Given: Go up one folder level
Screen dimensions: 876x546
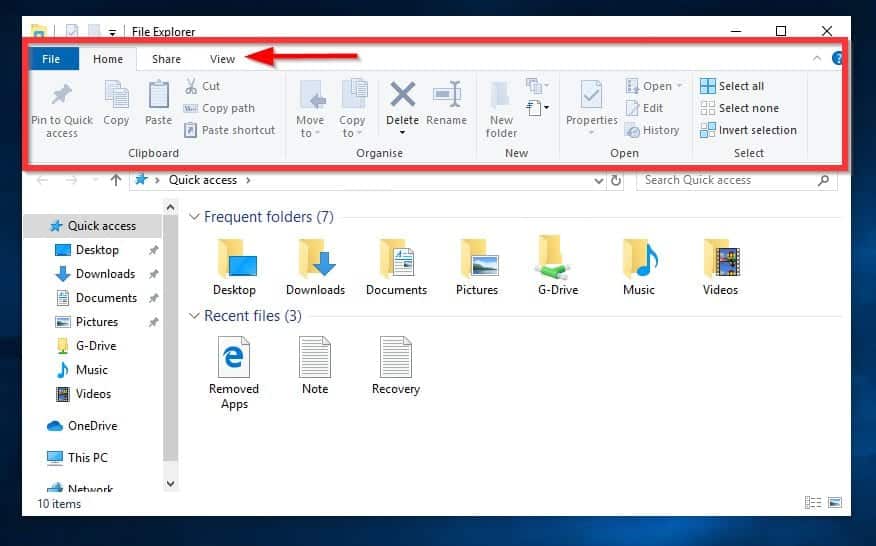Looking at the screenshot, I should coord(116,180).
